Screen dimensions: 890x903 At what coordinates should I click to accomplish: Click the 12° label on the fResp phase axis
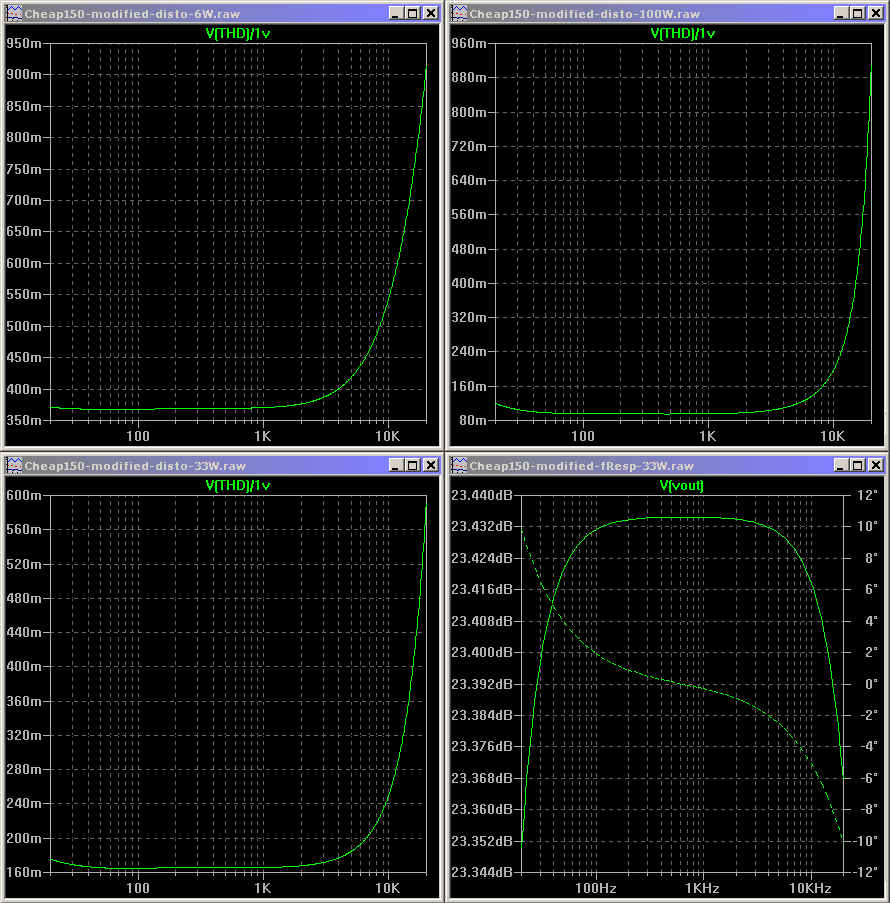click(867, 495)
